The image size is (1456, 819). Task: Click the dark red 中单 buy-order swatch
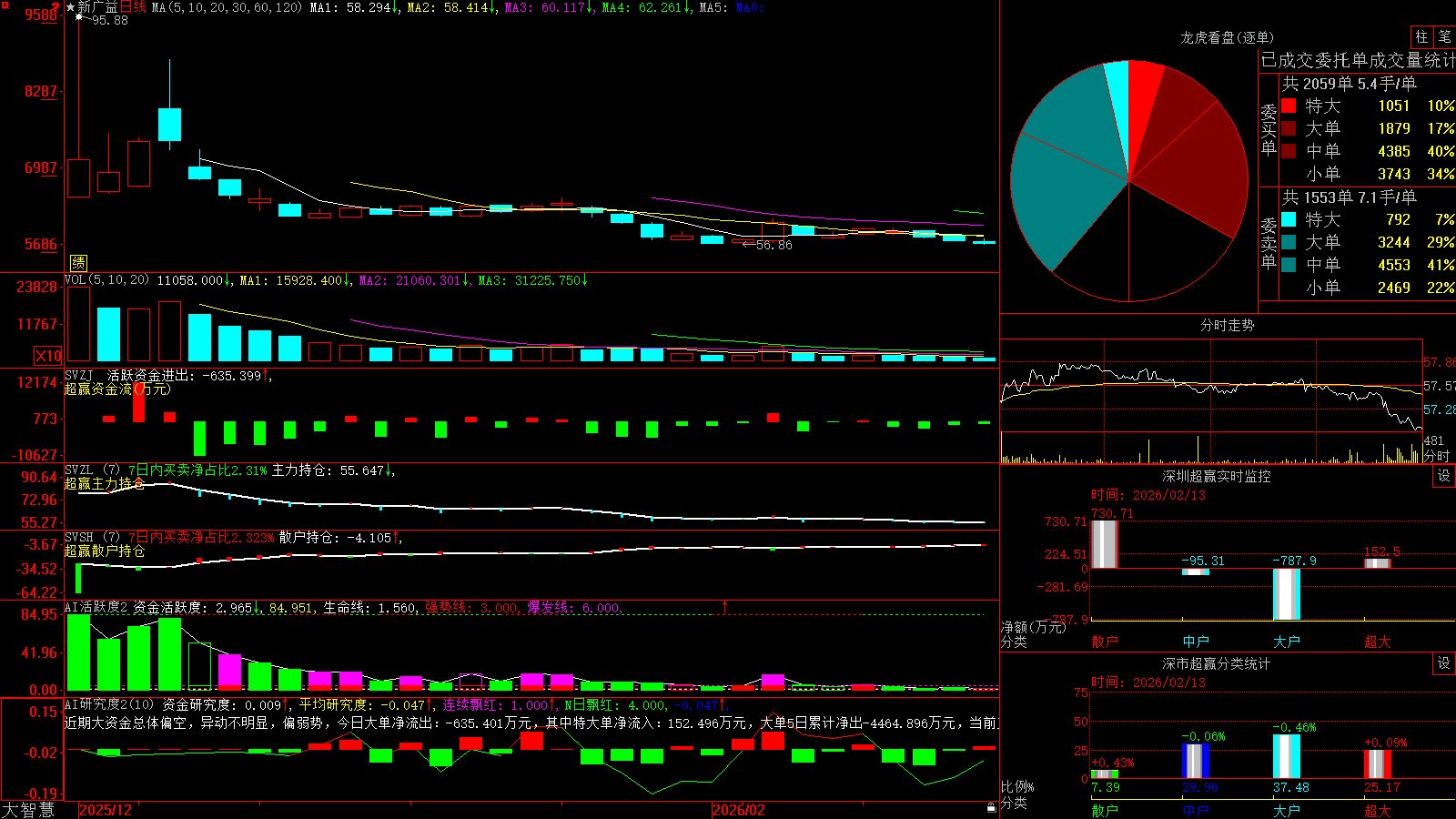click(1289, 151)
